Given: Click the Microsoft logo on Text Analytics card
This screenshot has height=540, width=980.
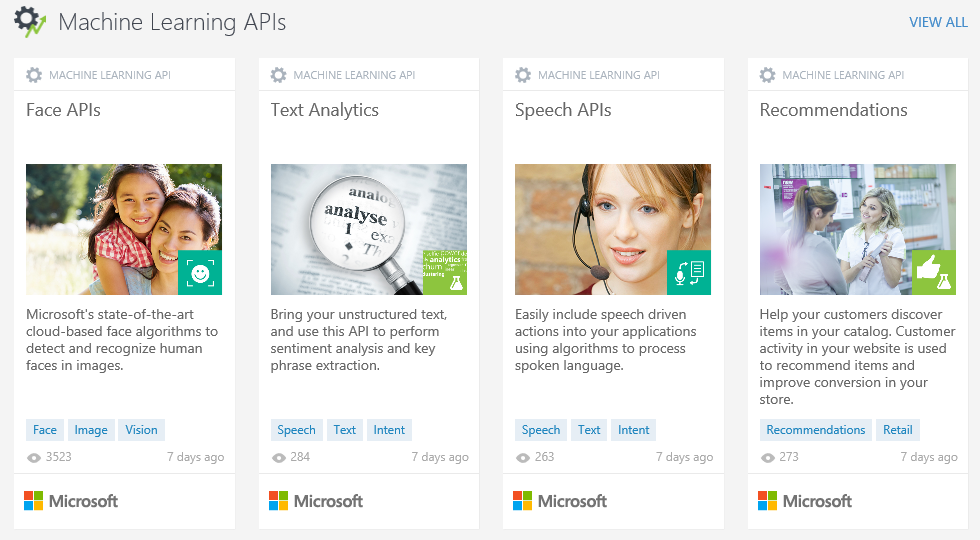Looking at the screenshot, I should click(316, 501).
